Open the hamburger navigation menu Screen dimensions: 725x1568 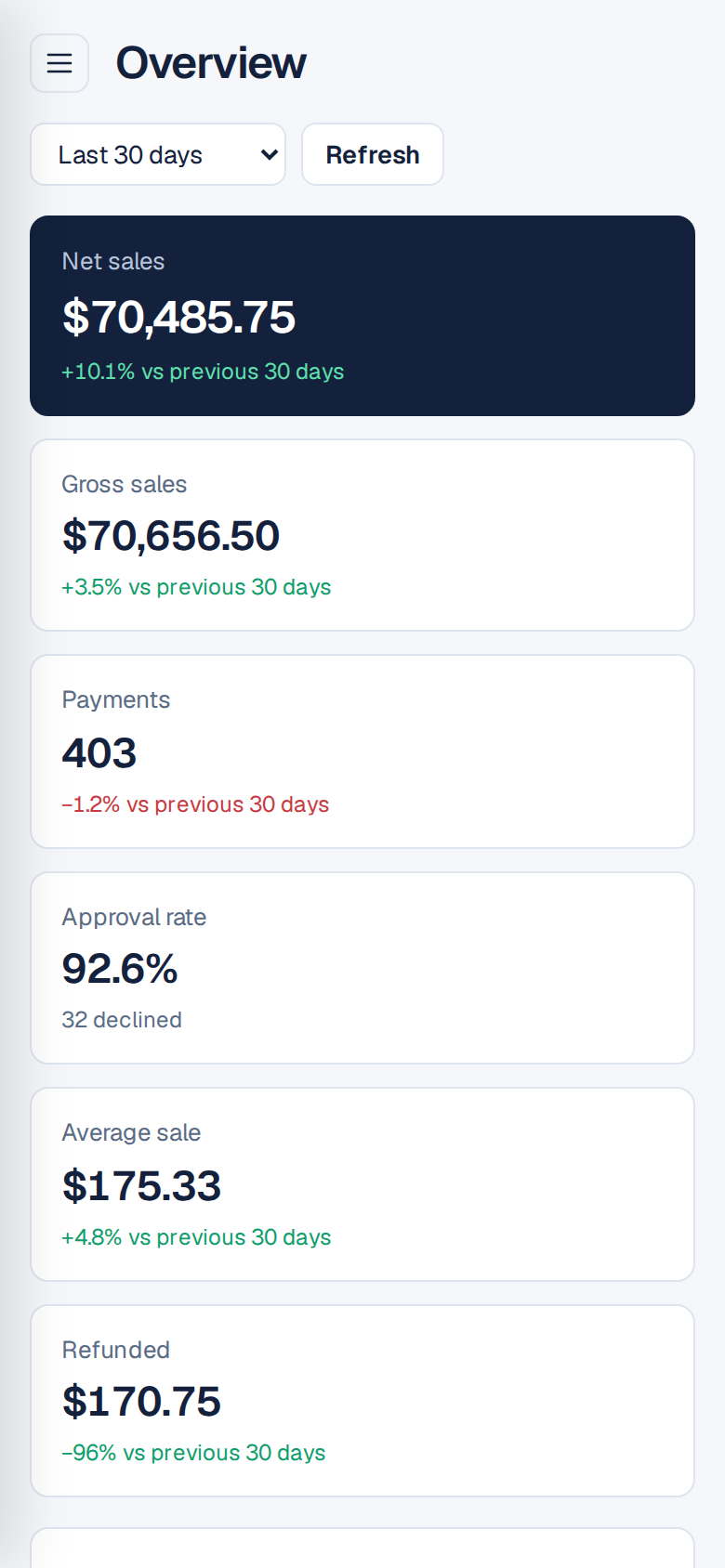pos(59,63)
